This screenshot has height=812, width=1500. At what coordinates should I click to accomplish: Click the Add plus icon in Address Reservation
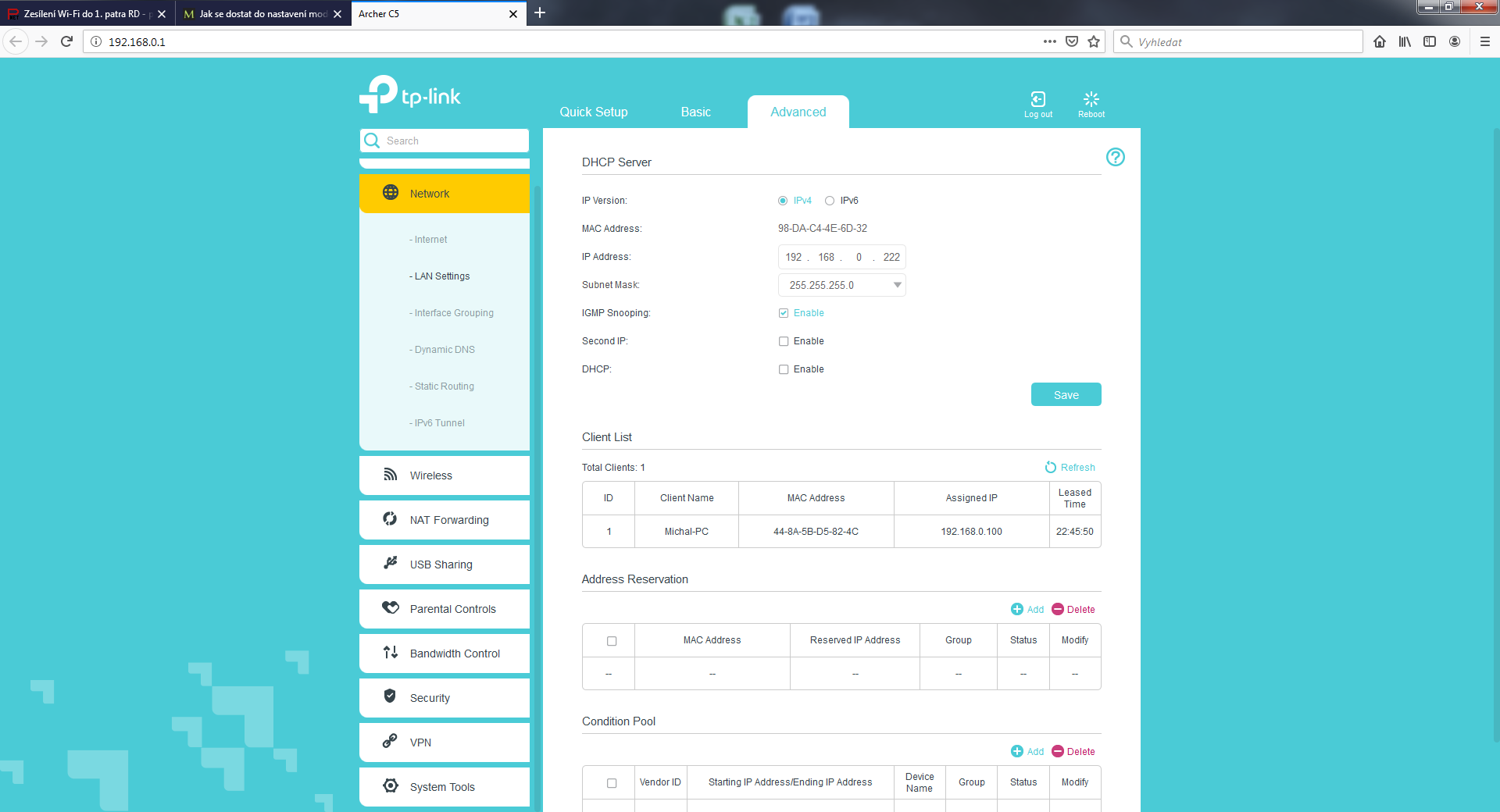click(1017, 609)
